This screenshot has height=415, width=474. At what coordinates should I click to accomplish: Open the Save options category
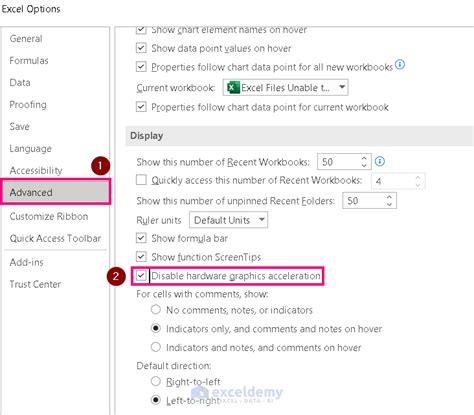19,127
